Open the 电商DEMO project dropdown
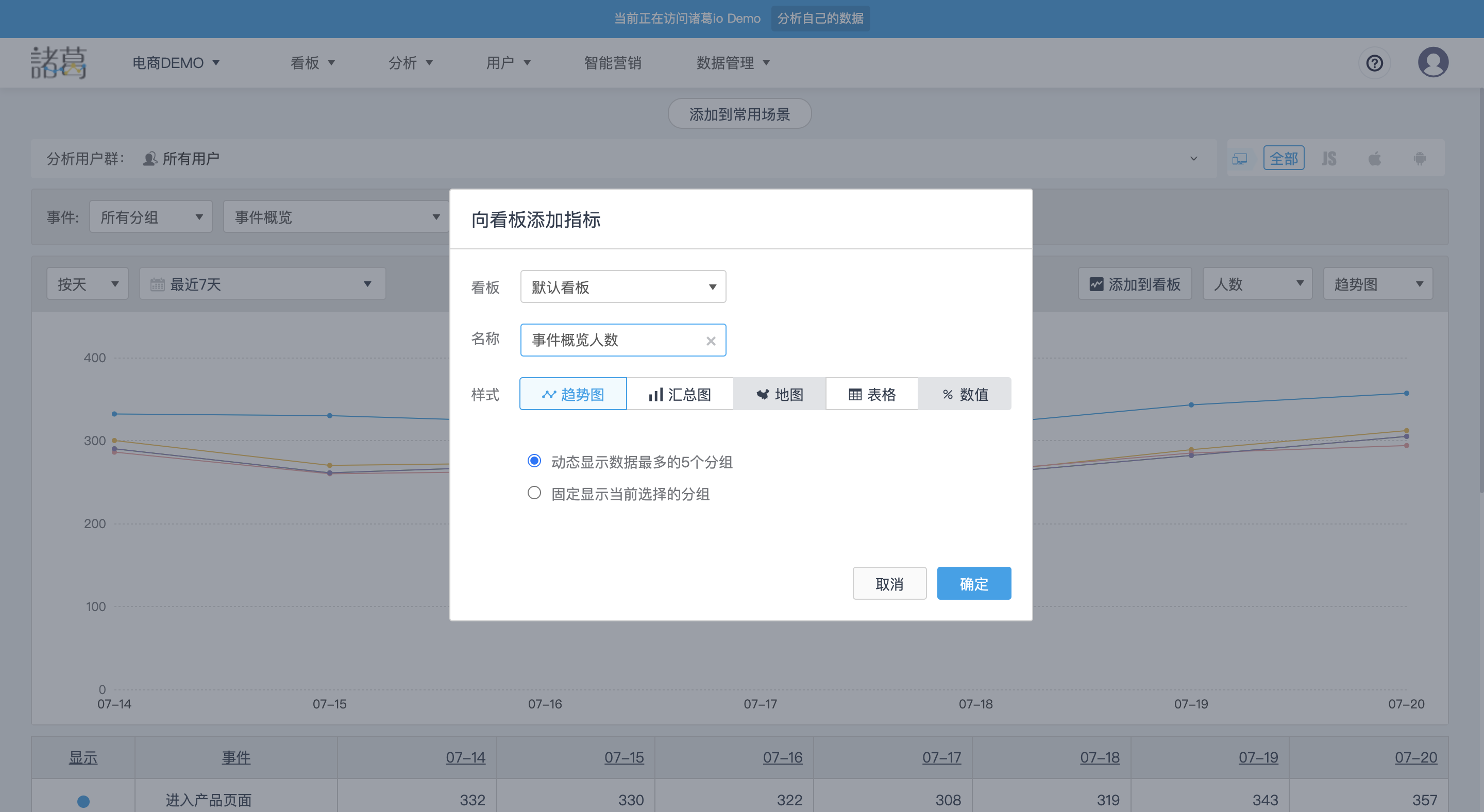Image resolution: width=1484 pixels, height=812 pixels. tap(176, 63)
